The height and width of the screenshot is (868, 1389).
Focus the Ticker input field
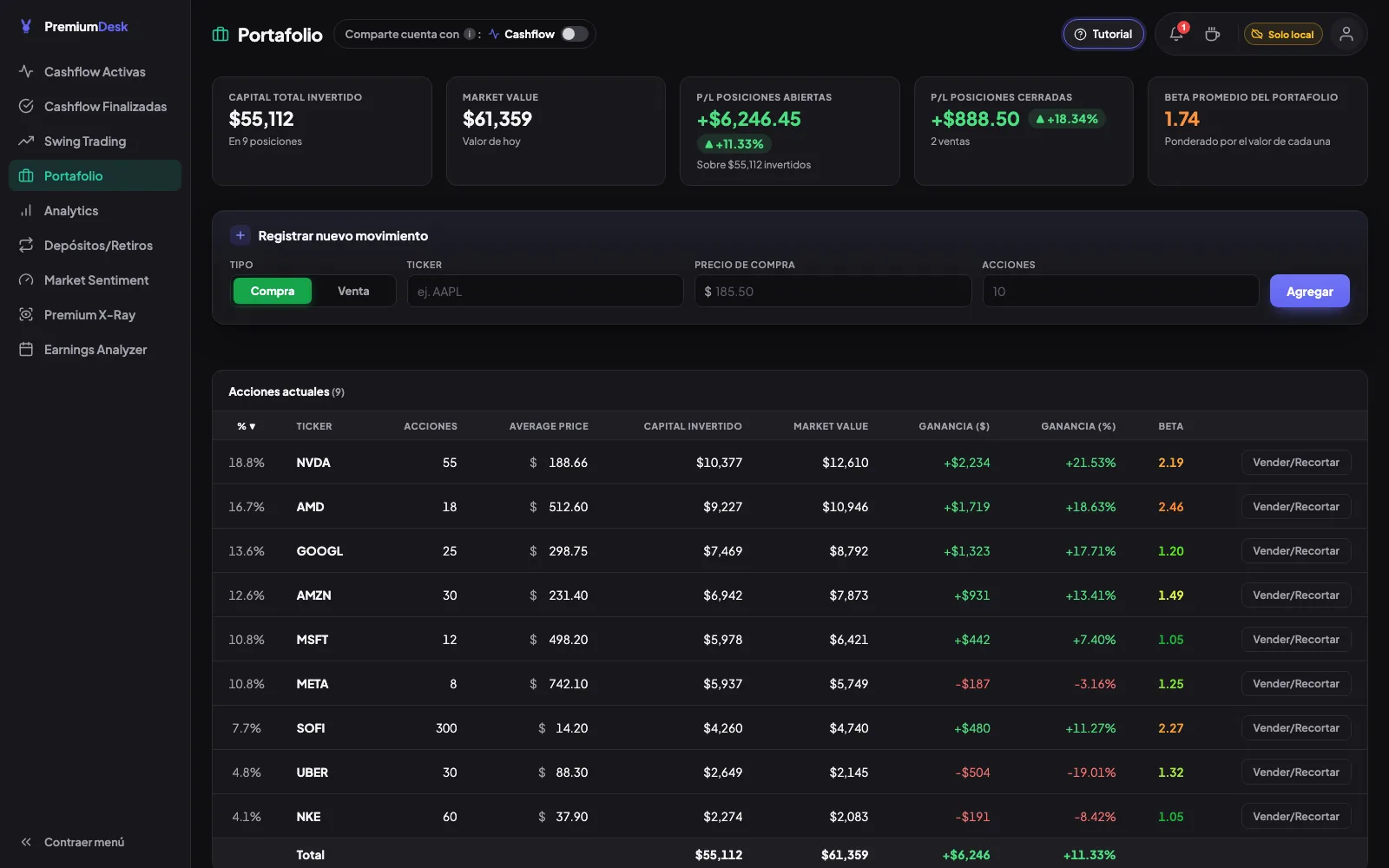(x=545, y=291)
